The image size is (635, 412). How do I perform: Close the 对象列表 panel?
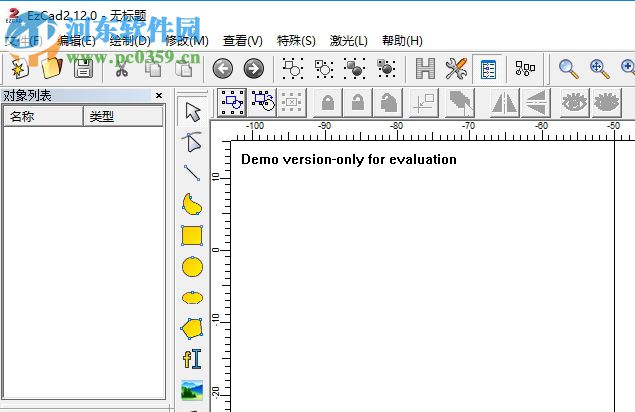[159, 96]
